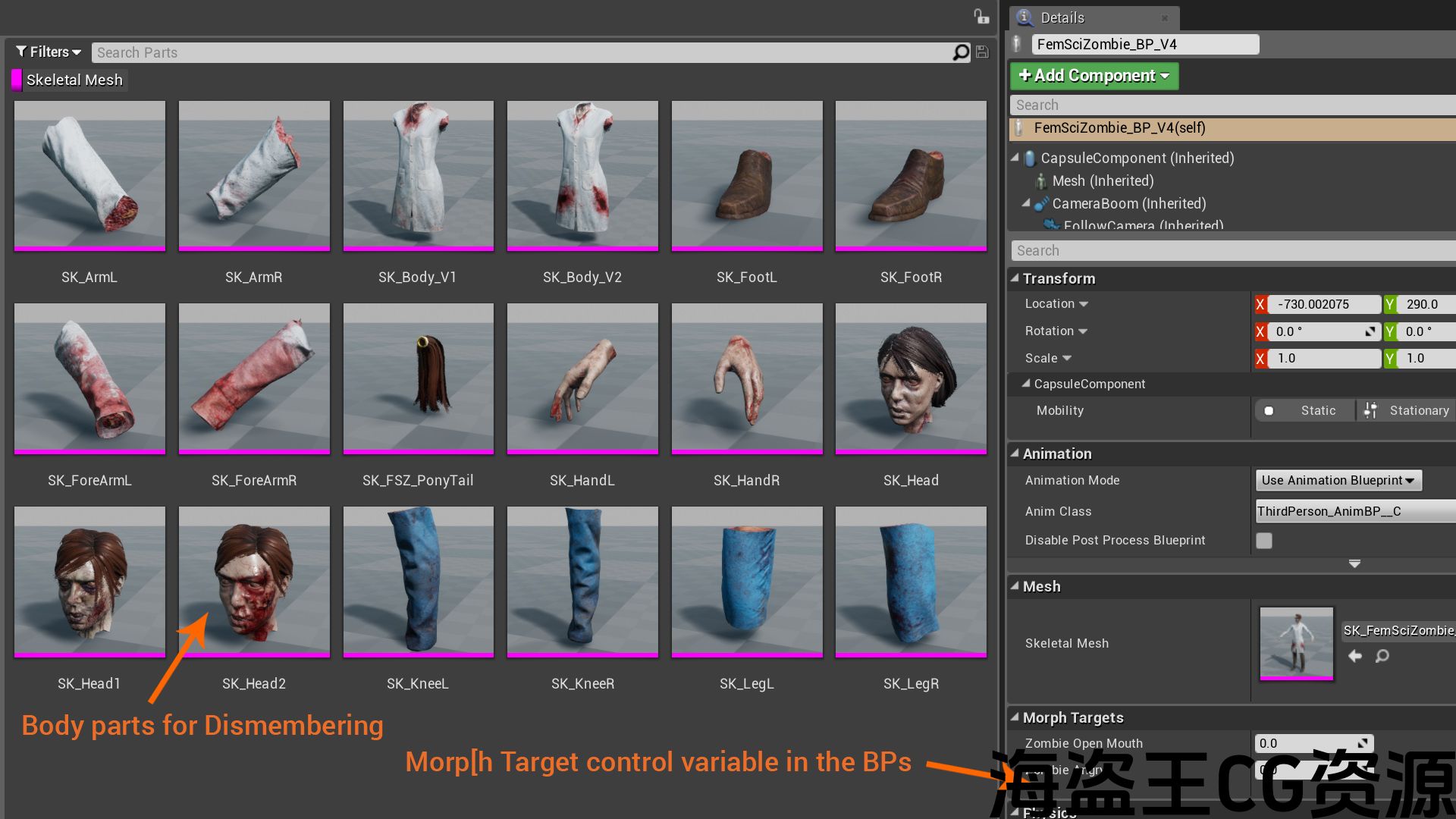Click the use-selected-asset arrow under Skeletal Mesh

click(1355, 656)
